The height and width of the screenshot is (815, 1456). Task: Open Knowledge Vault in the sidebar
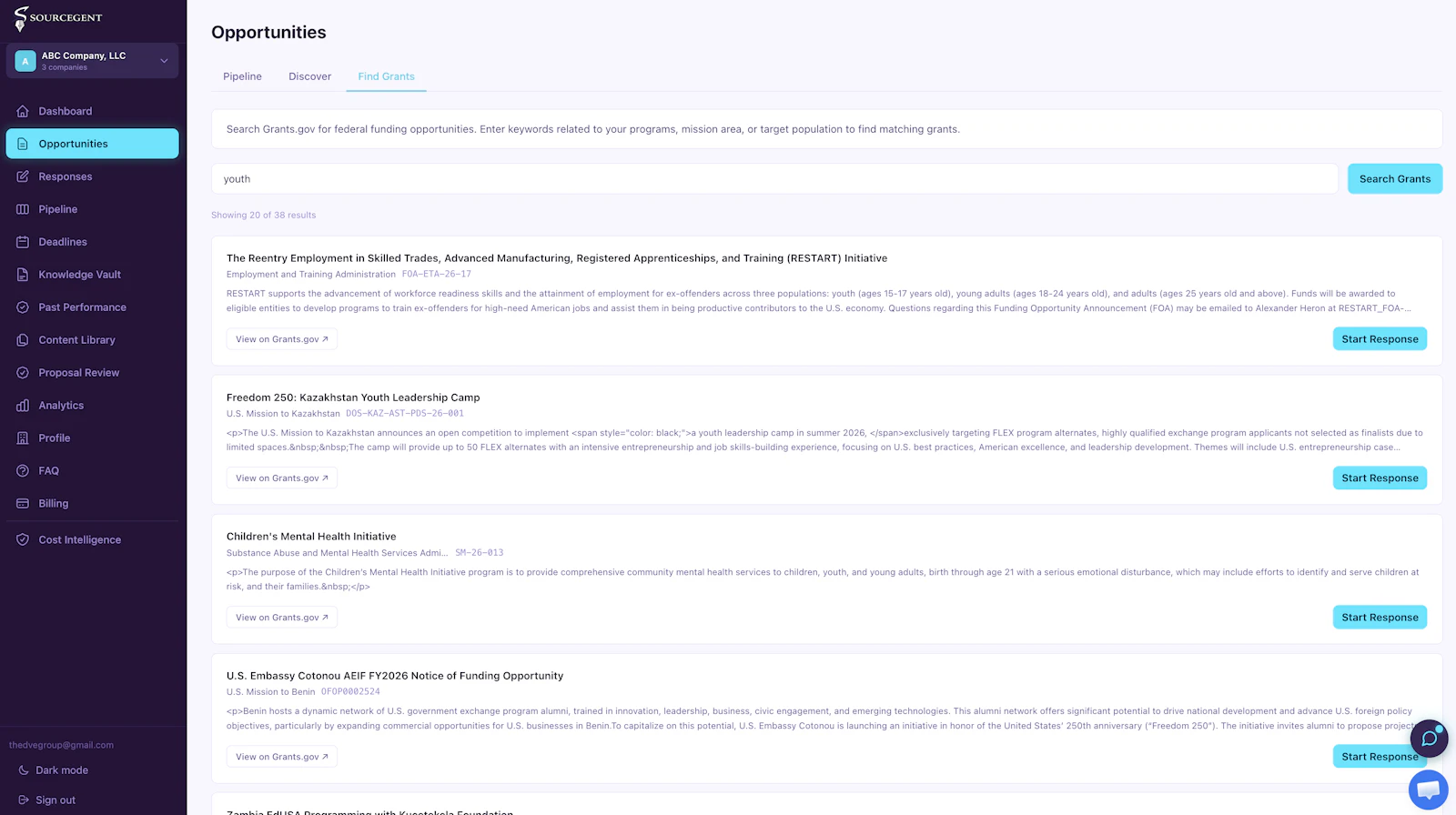pyautogui.click(x=92, y=275)
